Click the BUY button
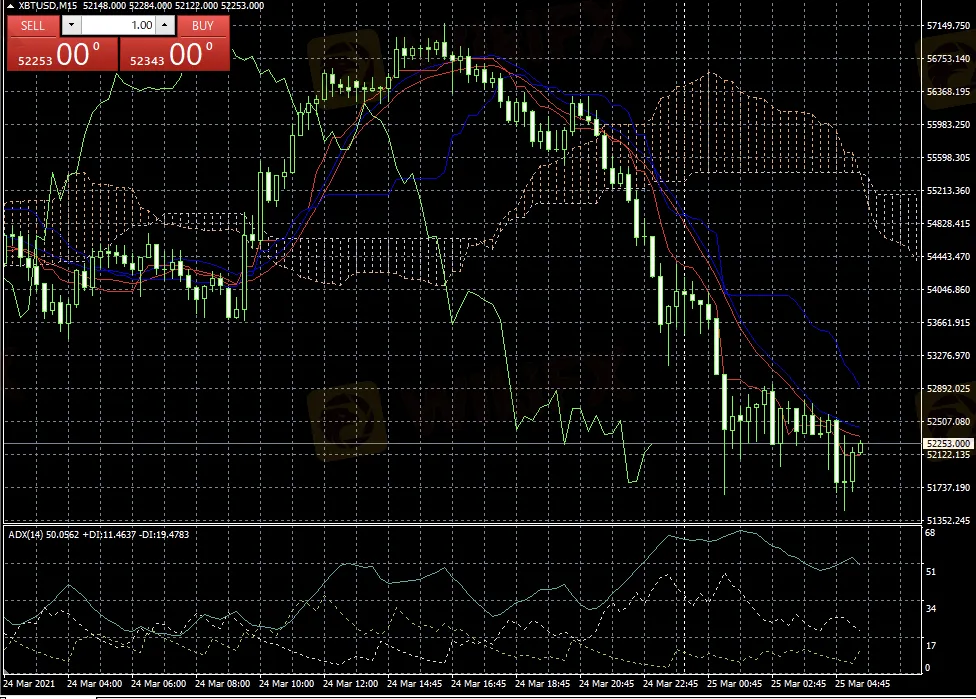The height and width of the screenshot is (699, 976). coord(203,26)
